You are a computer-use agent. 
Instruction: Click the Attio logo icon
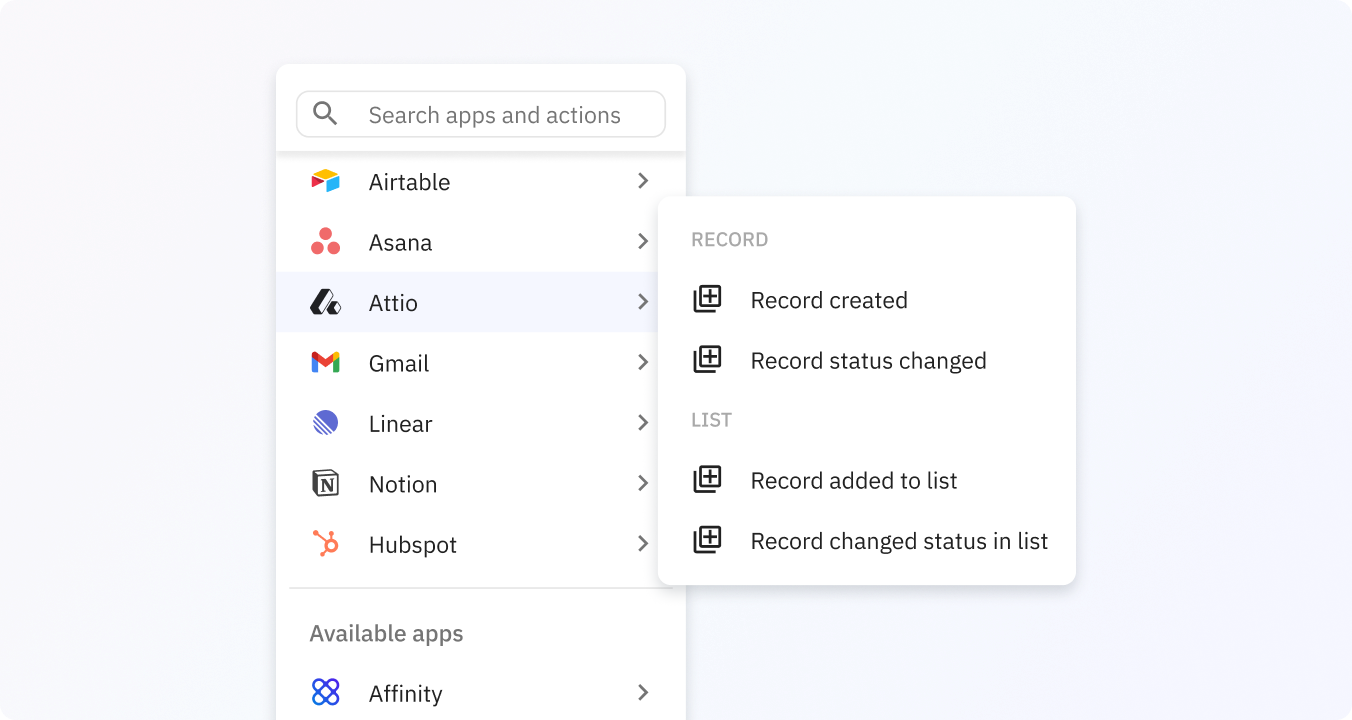326,302
